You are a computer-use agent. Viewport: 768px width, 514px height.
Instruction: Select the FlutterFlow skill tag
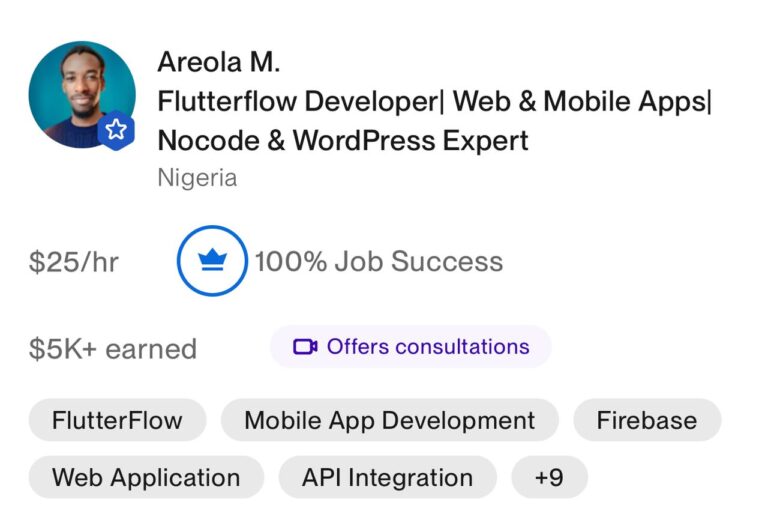[118, 420]
